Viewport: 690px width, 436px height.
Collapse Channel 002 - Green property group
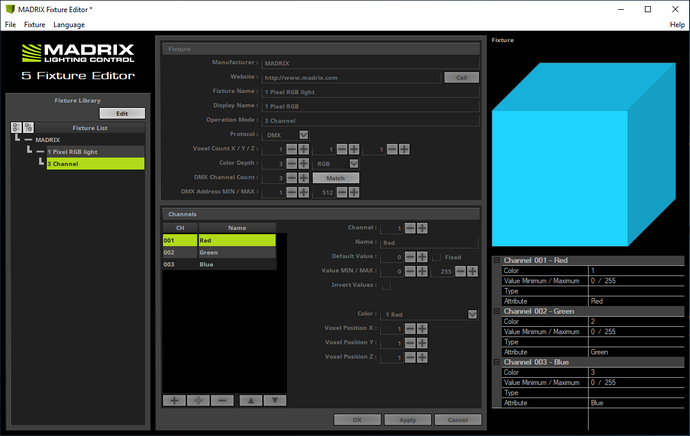(x=497, y=311)
